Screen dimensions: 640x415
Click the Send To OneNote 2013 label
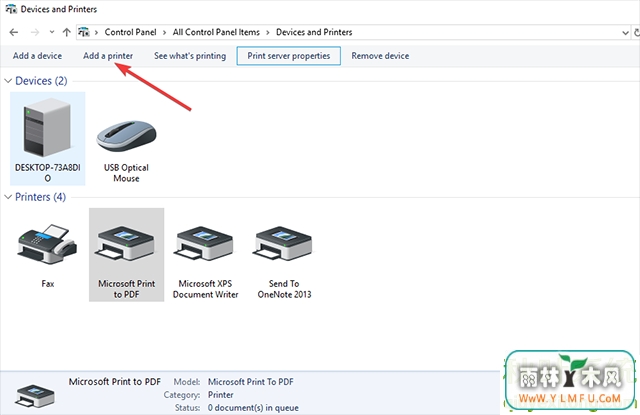click(284, 289)
